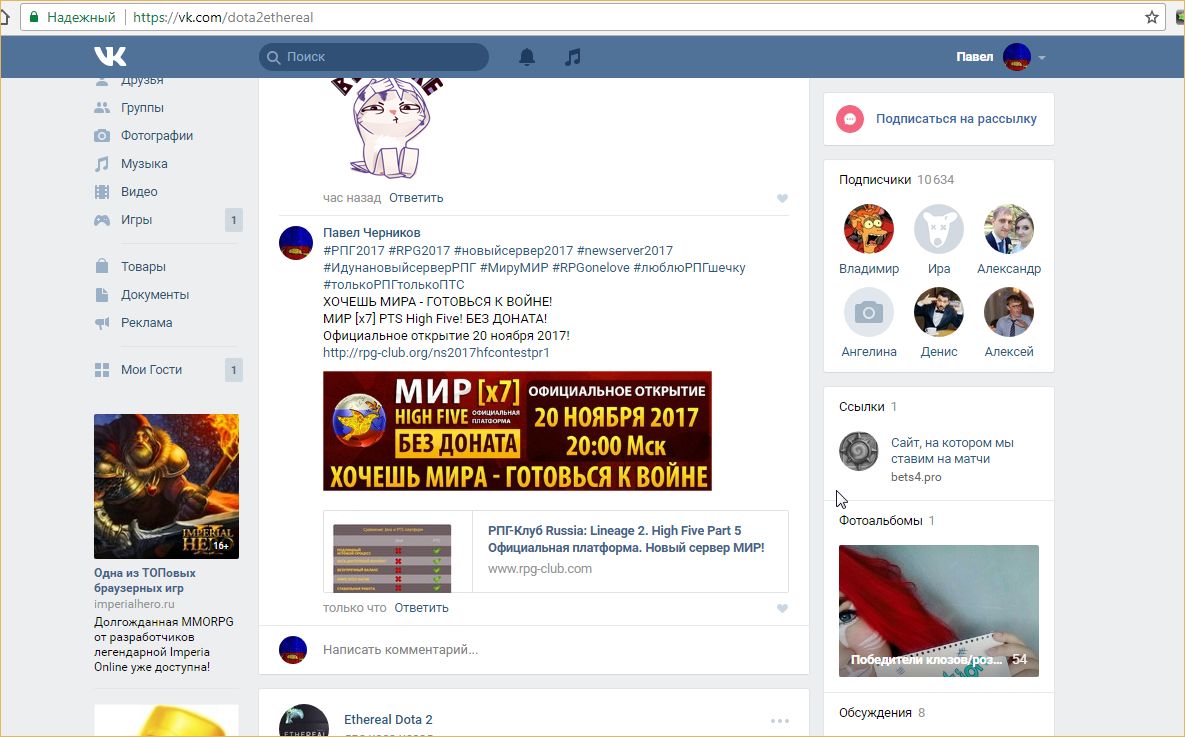The image size is (1185, 737).
Task: Open the #РПГ2017 hashtag
Action: click(354, 250)
